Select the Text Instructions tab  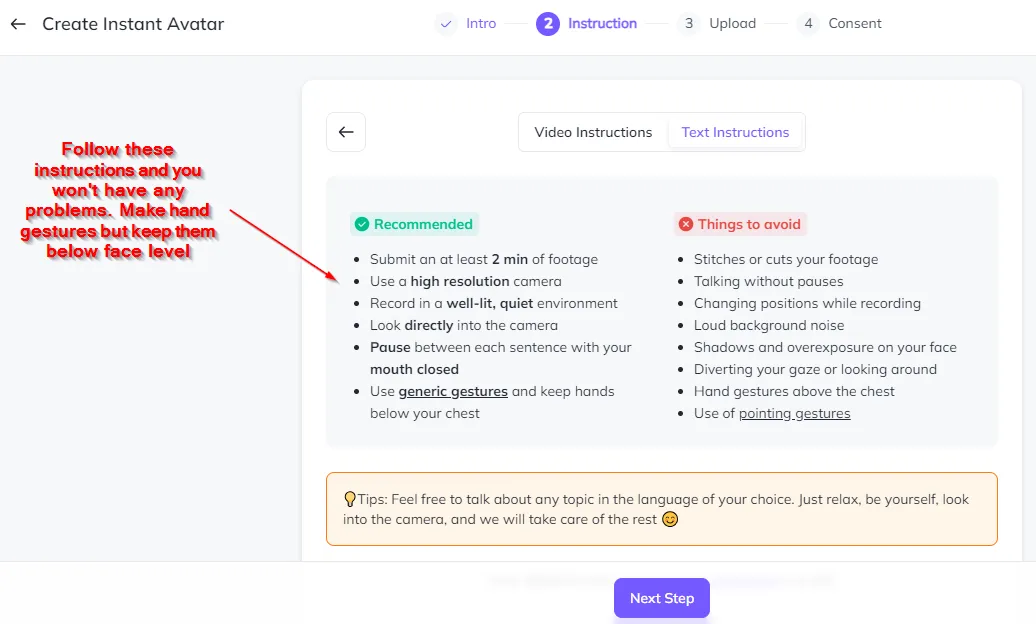735,132
